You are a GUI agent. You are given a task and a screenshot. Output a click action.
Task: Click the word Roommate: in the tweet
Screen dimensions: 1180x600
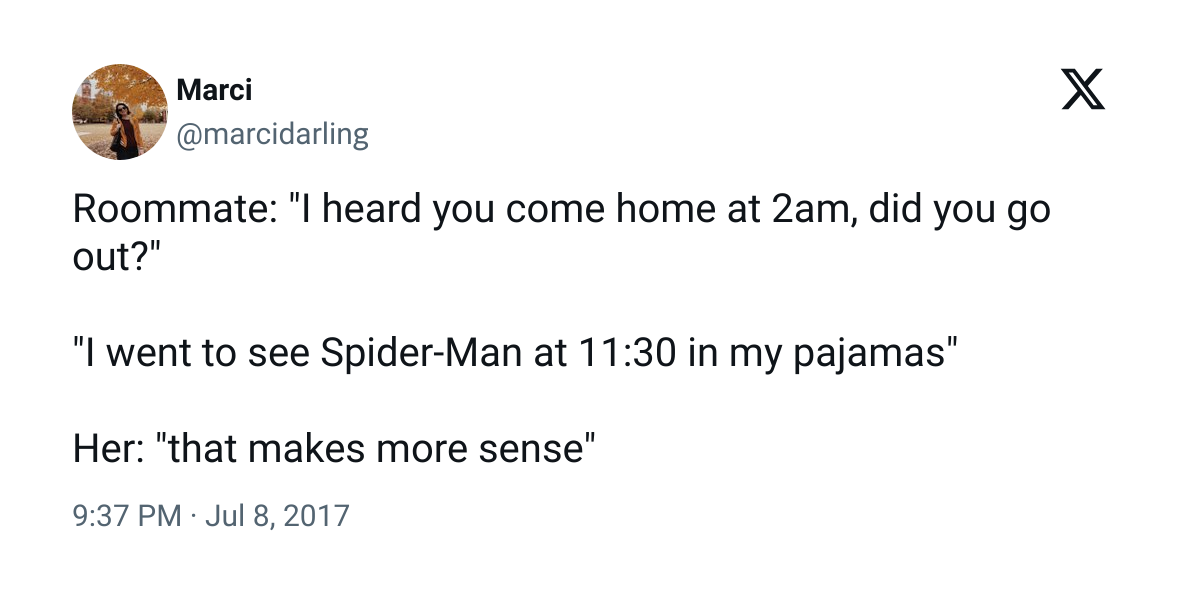point(175,209)
